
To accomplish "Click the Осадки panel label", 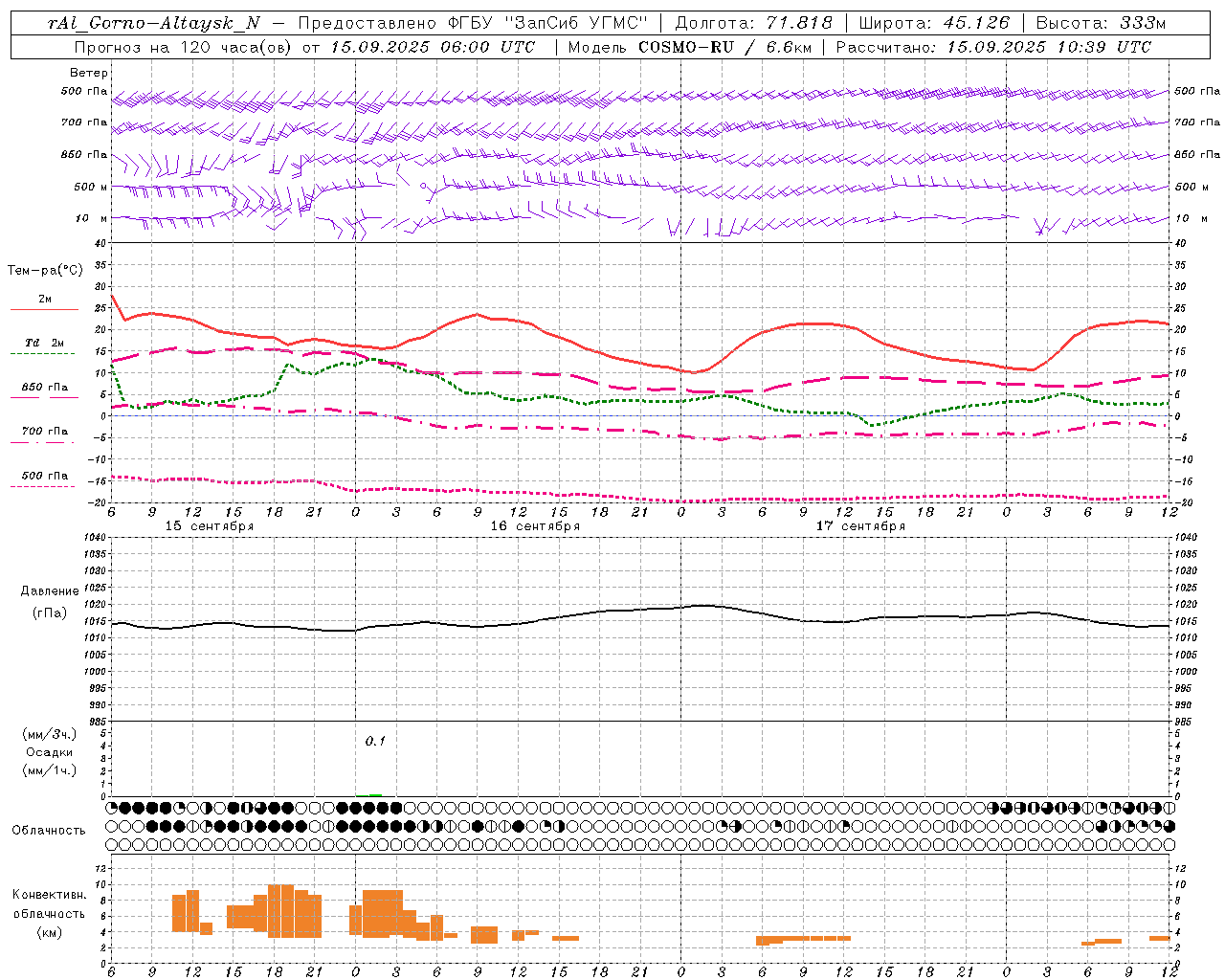I will tap(50, 752).
